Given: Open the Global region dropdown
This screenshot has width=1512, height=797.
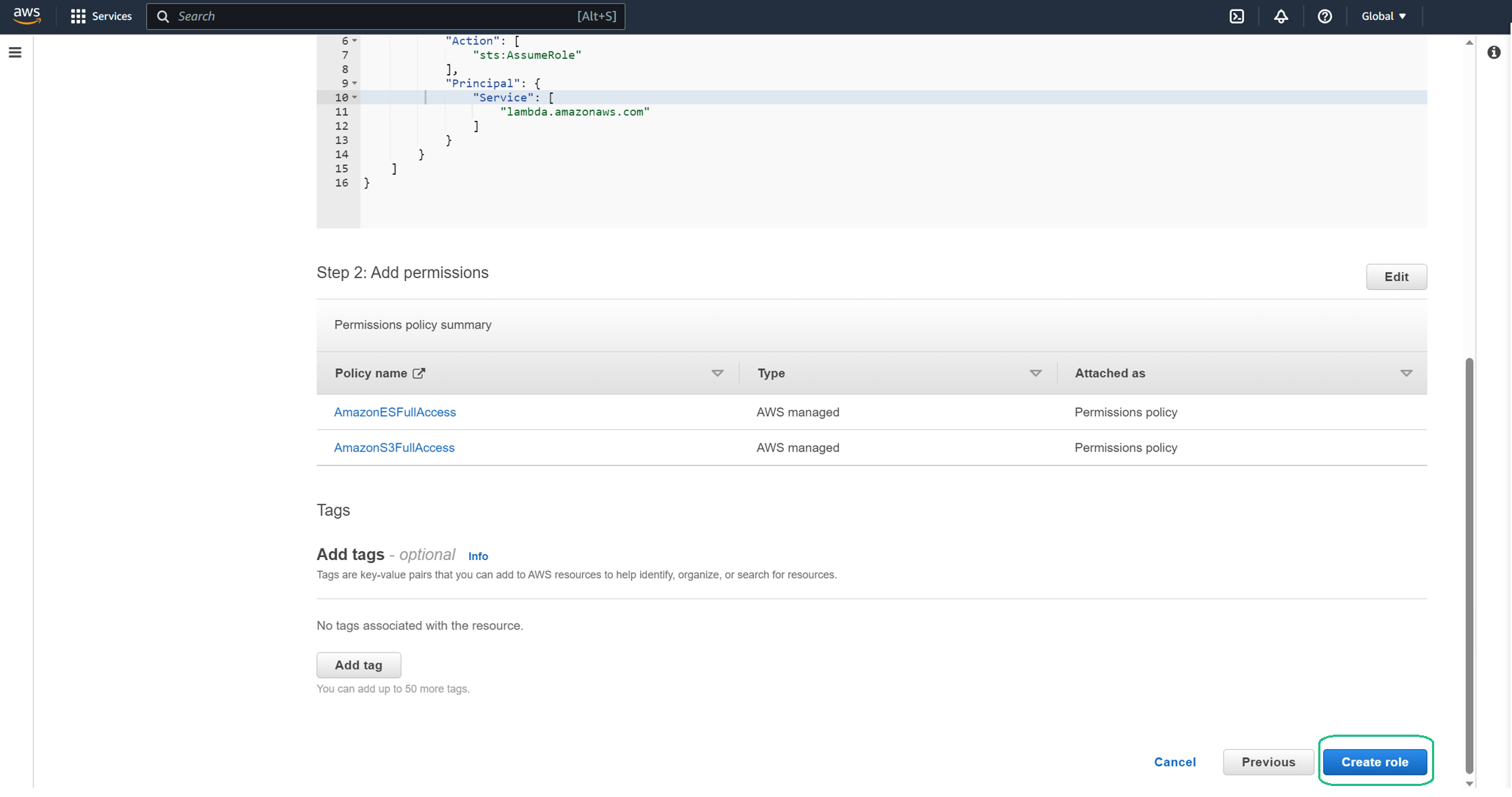Looking at the screenshot, I should click(1384, 16).
